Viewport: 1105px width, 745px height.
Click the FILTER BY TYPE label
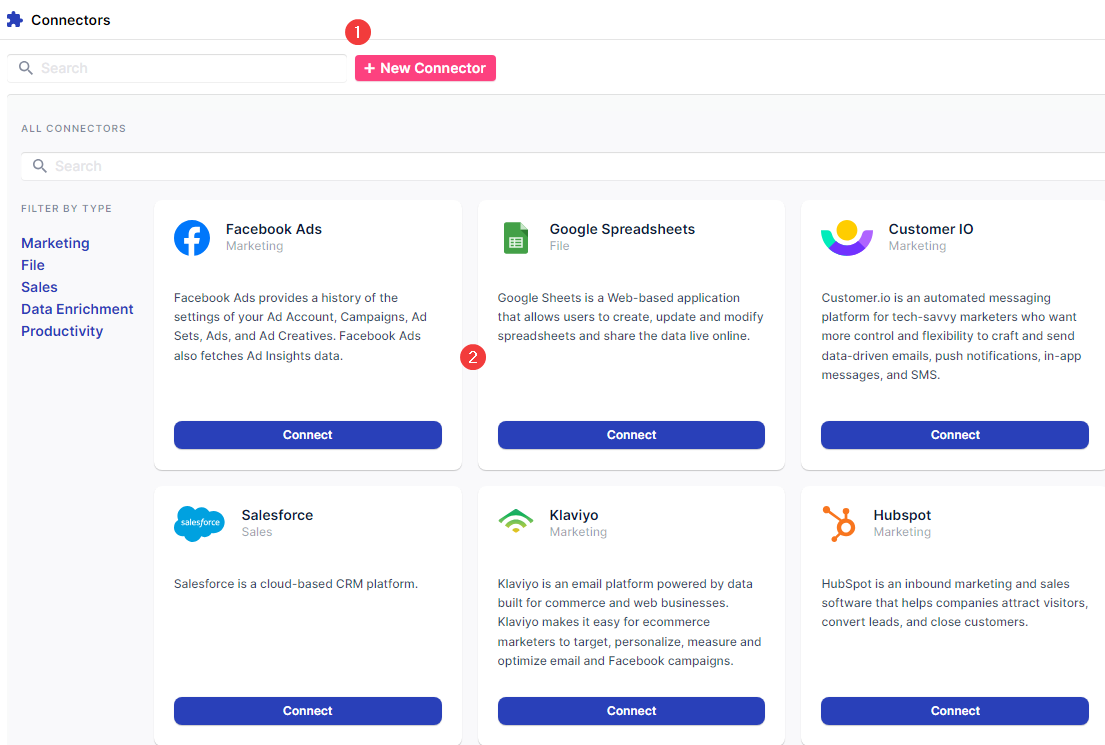[66, 209]
